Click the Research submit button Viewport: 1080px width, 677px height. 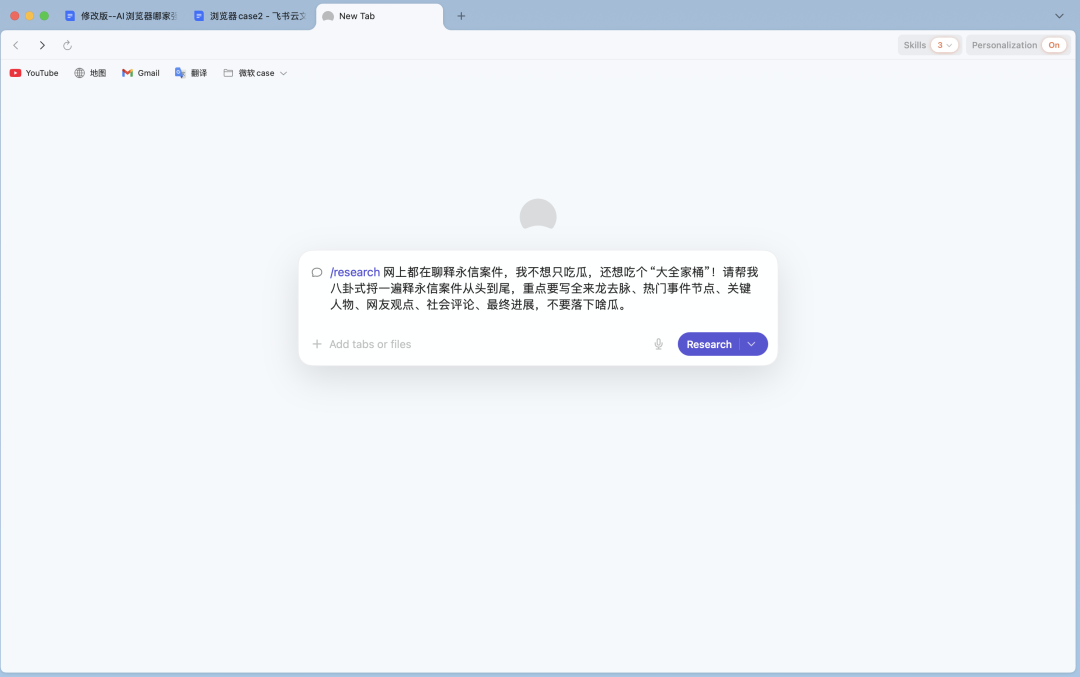(709, 343)
